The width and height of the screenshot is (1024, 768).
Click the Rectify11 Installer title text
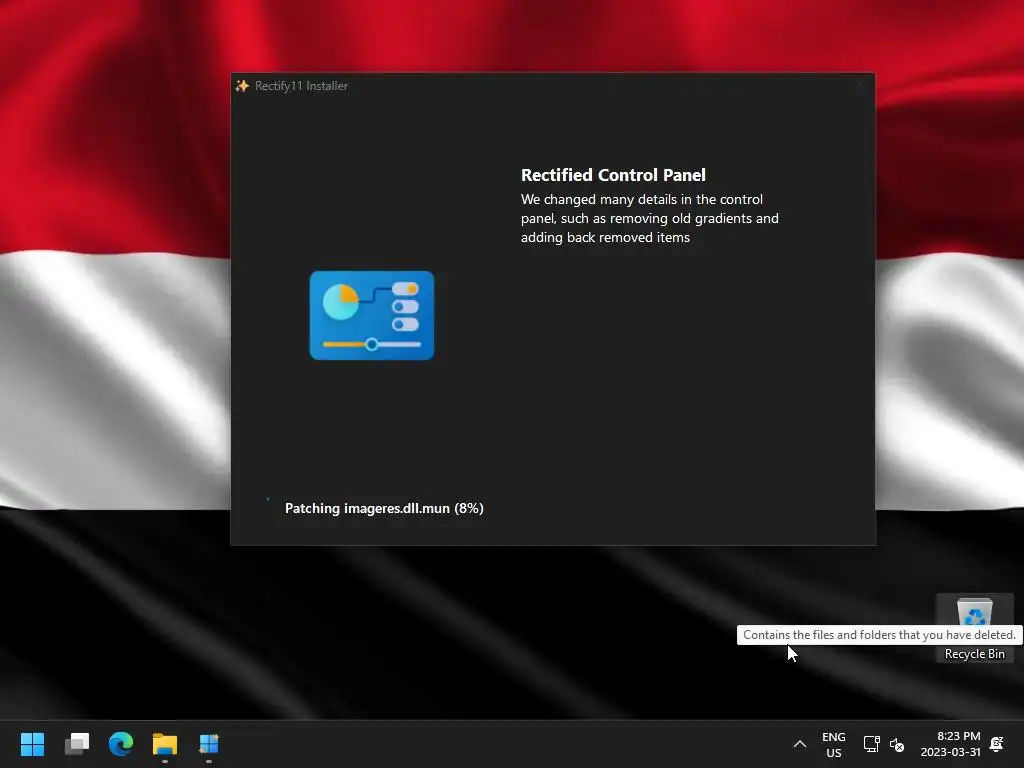coord(301,86)
